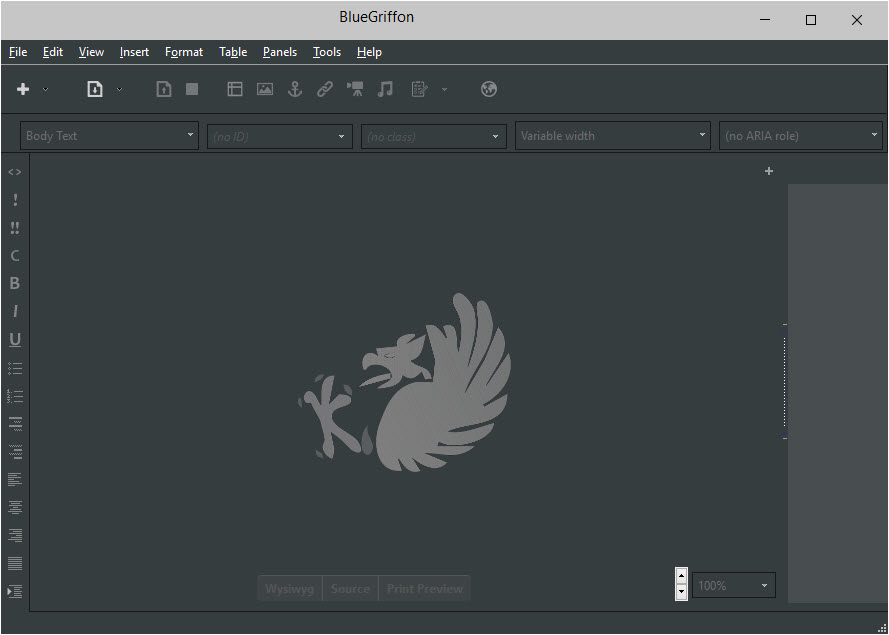Image resolution: width=889 pixels, height=635 pixels.
Task: Justify text alignment
Action: coord(15,563)
